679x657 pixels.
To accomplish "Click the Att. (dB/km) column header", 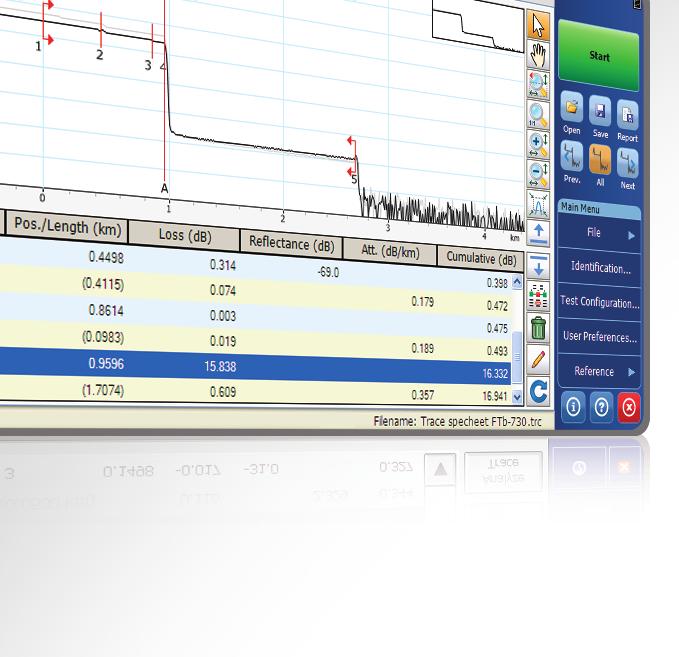I will point(390,251).
